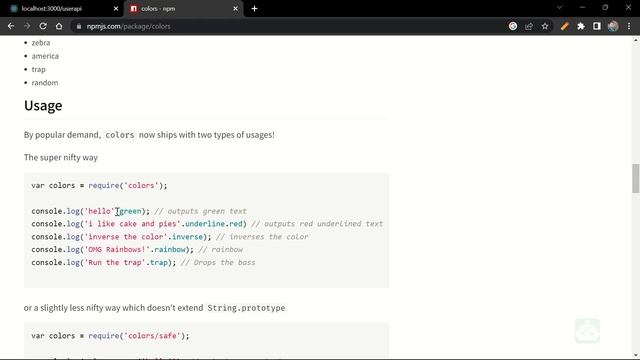
Task: Click the 'america' list item
Action: 45,56
